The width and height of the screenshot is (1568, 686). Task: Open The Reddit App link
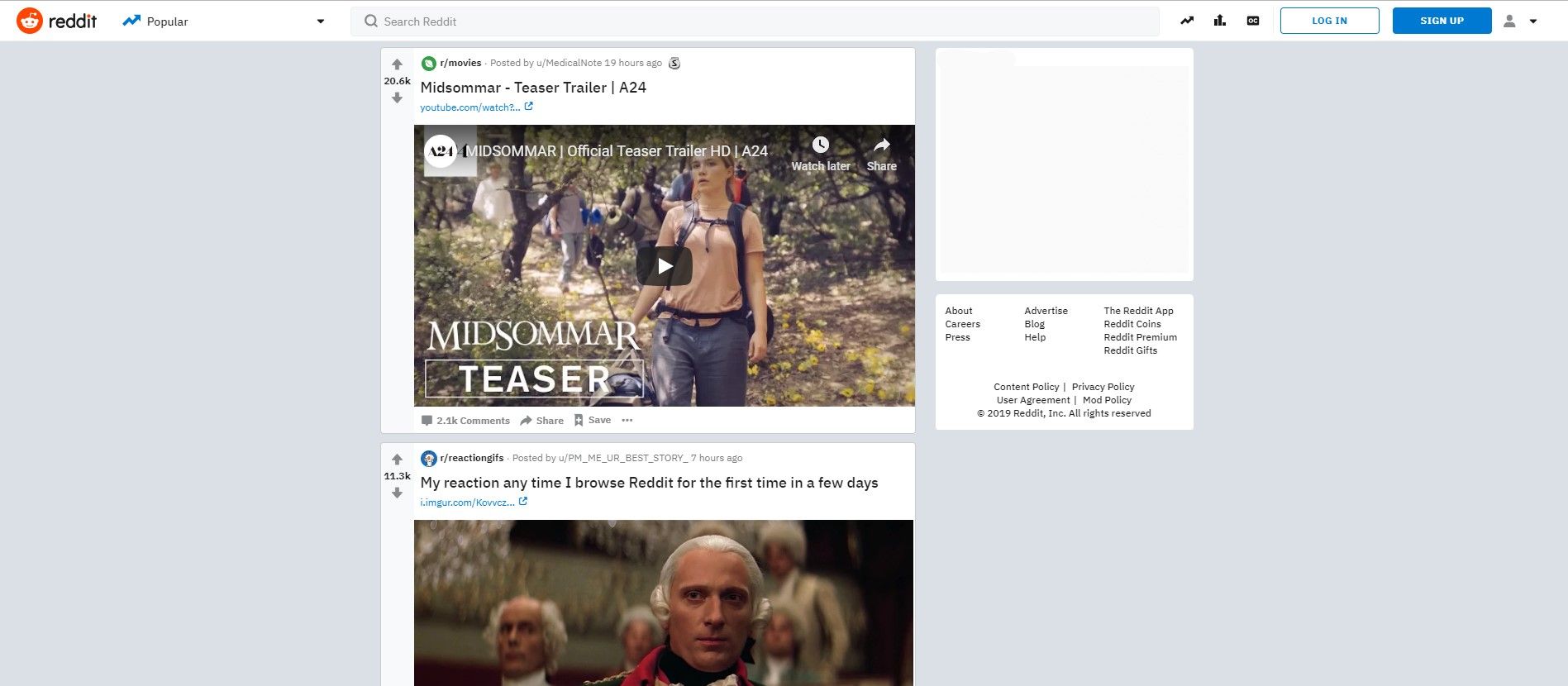[1138, 311]
